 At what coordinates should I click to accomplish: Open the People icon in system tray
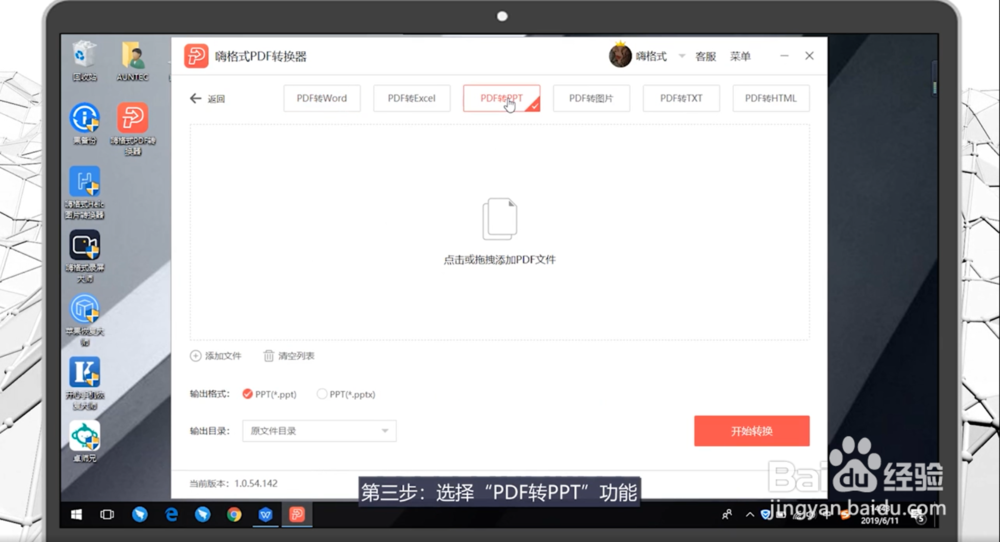point(726,514)
